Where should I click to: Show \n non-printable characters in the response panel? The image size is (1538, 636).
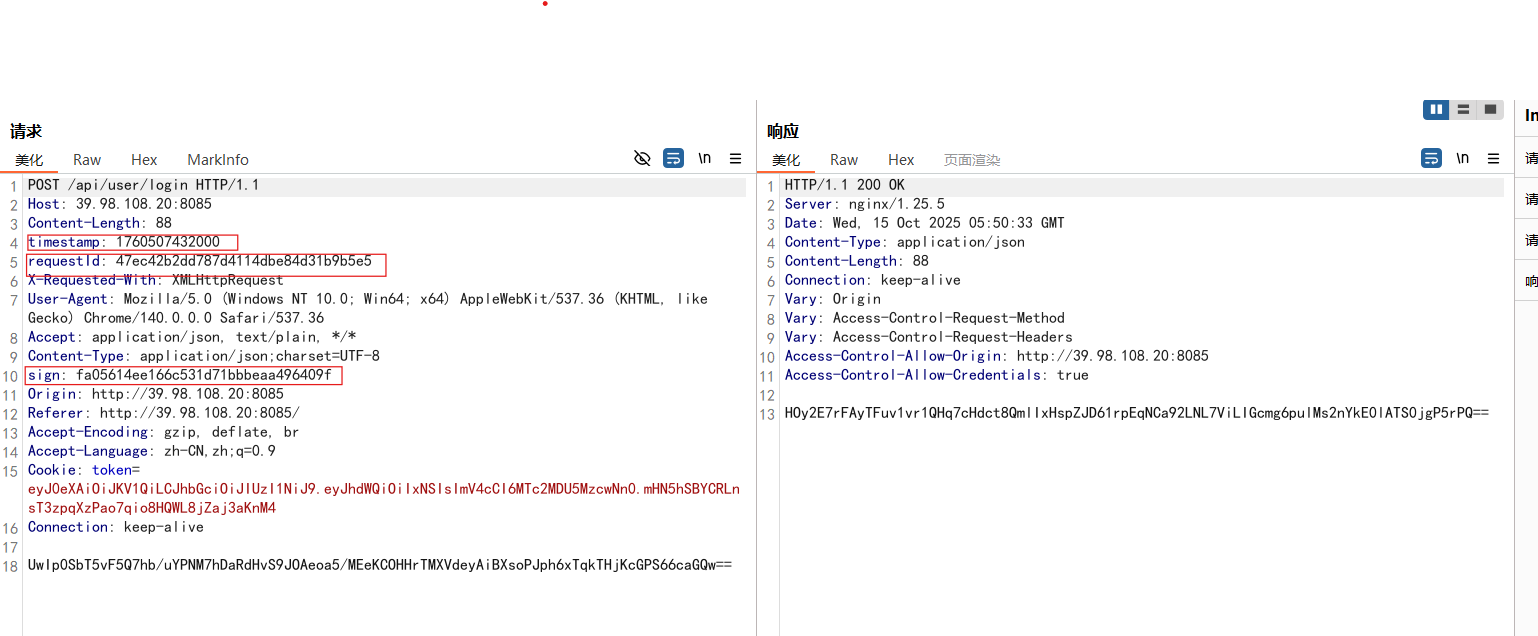point(1462,159)
